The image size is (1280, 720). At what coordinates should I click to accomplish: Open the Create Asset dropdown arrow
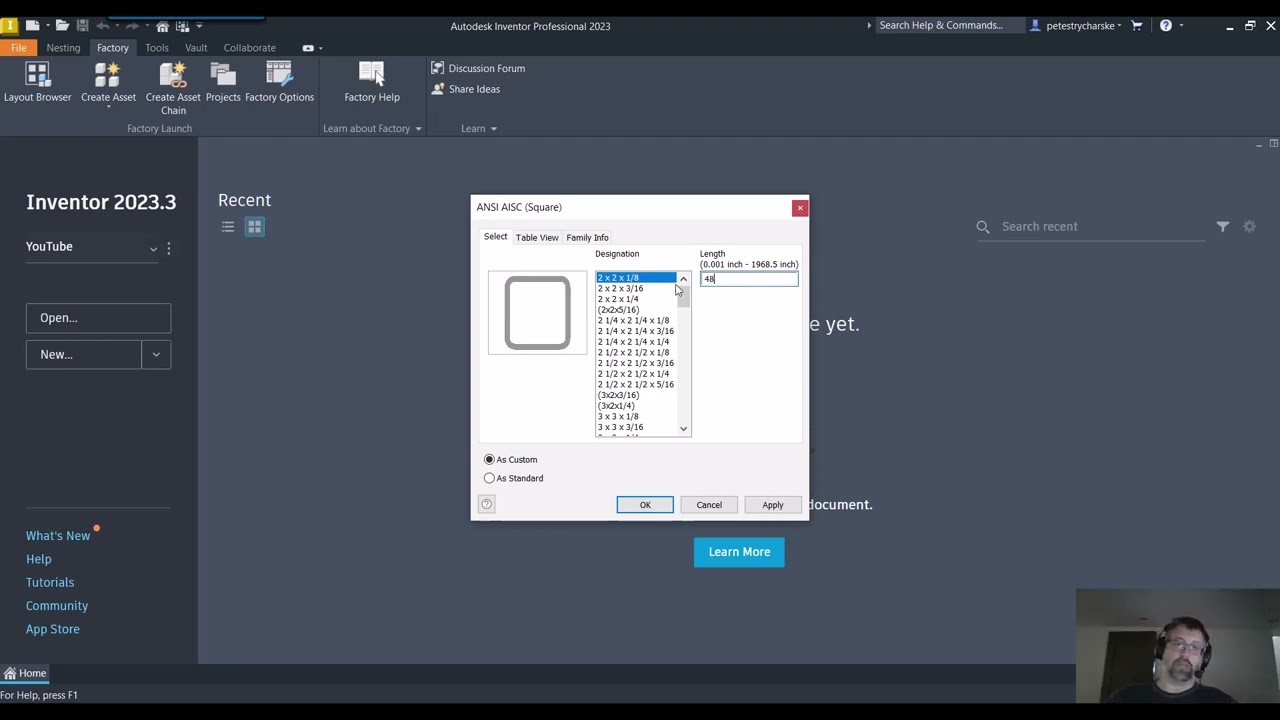(108, 106)
